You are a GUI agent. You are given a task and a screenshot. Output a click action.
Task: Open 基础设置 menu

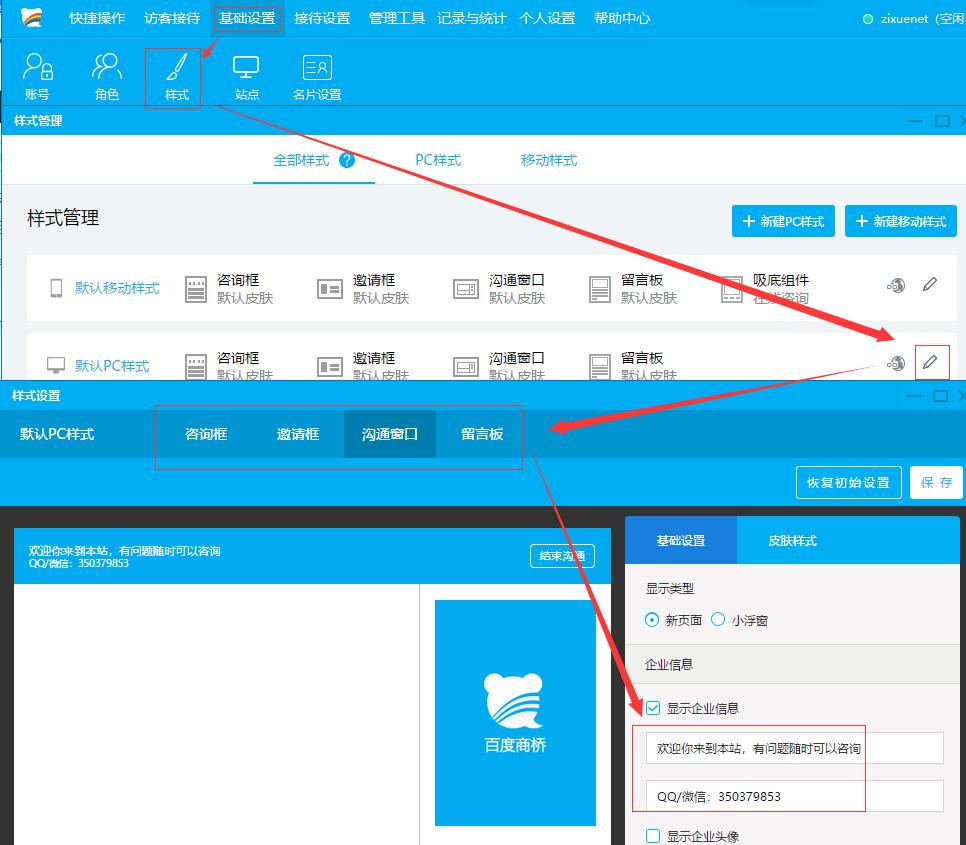247,18
